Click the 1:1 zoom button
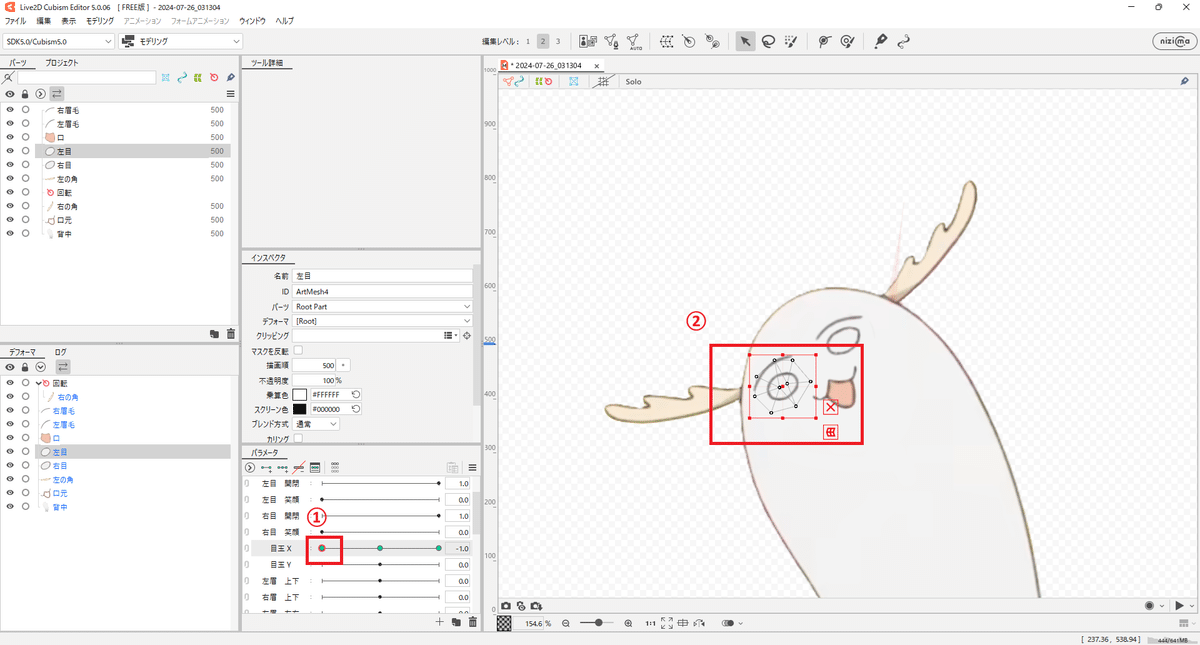This screenshot has height=645, width=1200. coord(650,623)
